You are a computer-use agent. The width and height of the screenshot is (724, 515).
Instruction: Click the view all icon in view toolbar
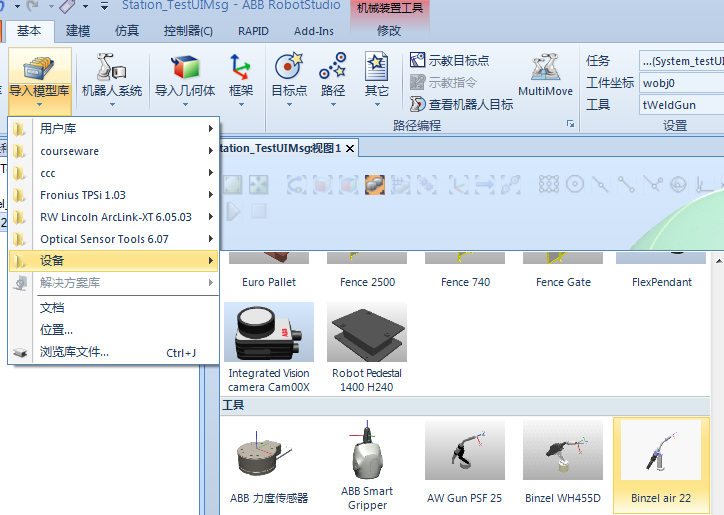click(x=233, y=185)
